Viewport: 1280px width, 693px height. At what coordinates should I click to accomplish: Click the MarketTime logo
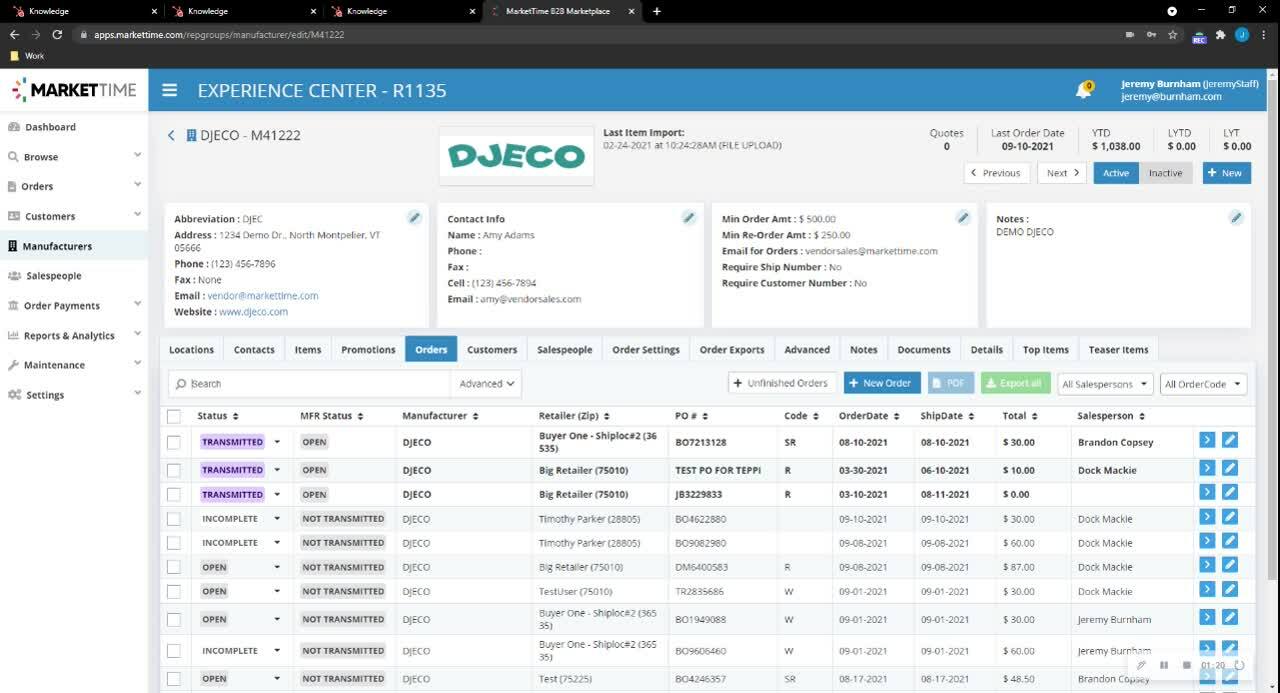point(74,90)
